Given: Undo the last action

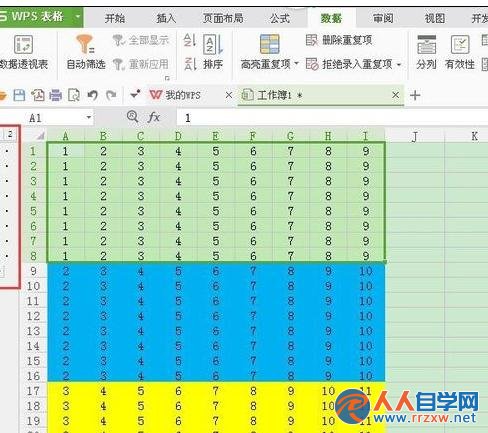Looking at the screenshot, I should pyautogui.click(x=93, y=95).
